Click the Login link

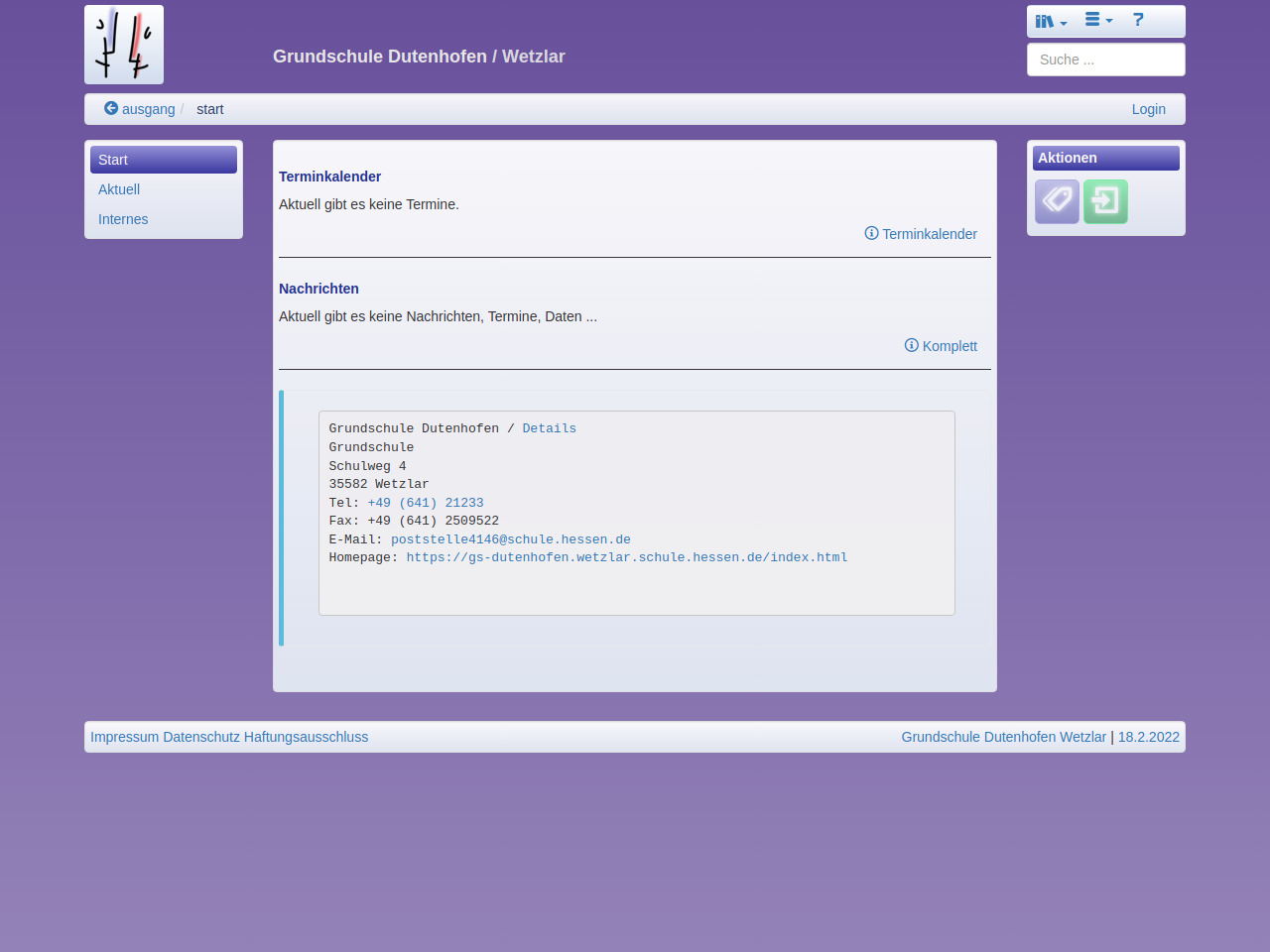coord(1148,109)
